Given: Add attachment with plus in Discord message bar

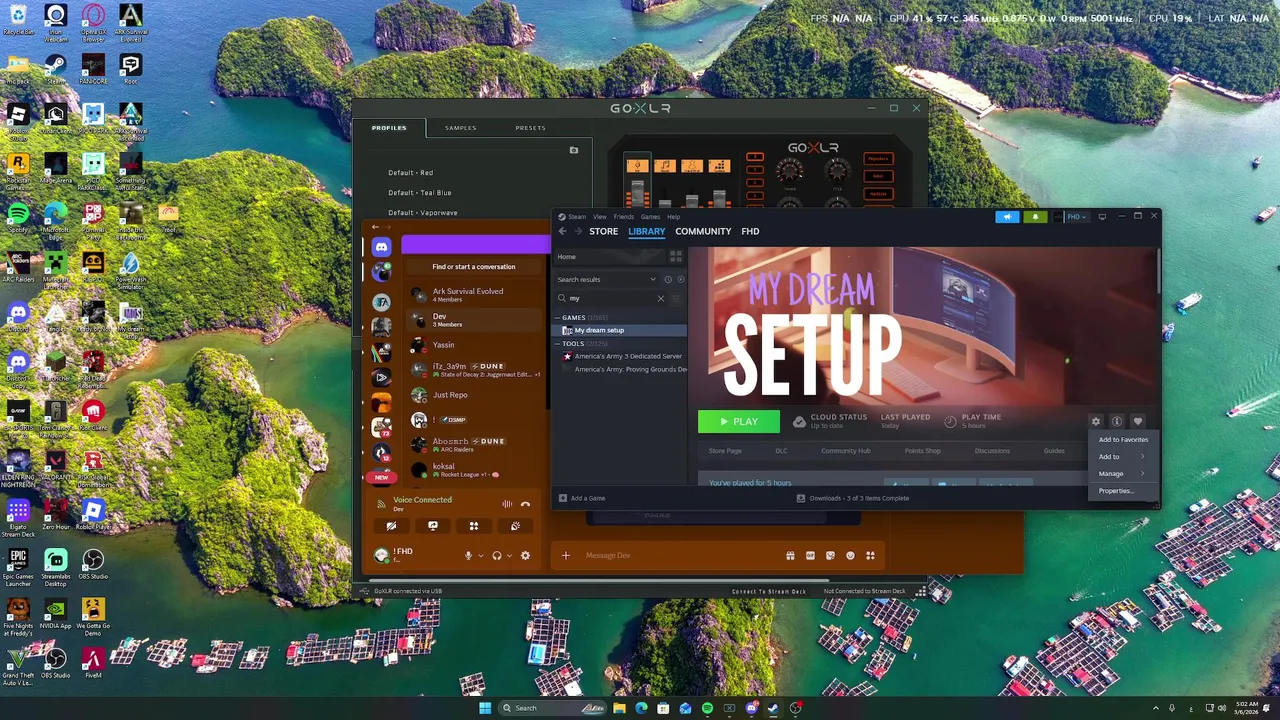Looking at the screenshot, I should click(566, 555).
